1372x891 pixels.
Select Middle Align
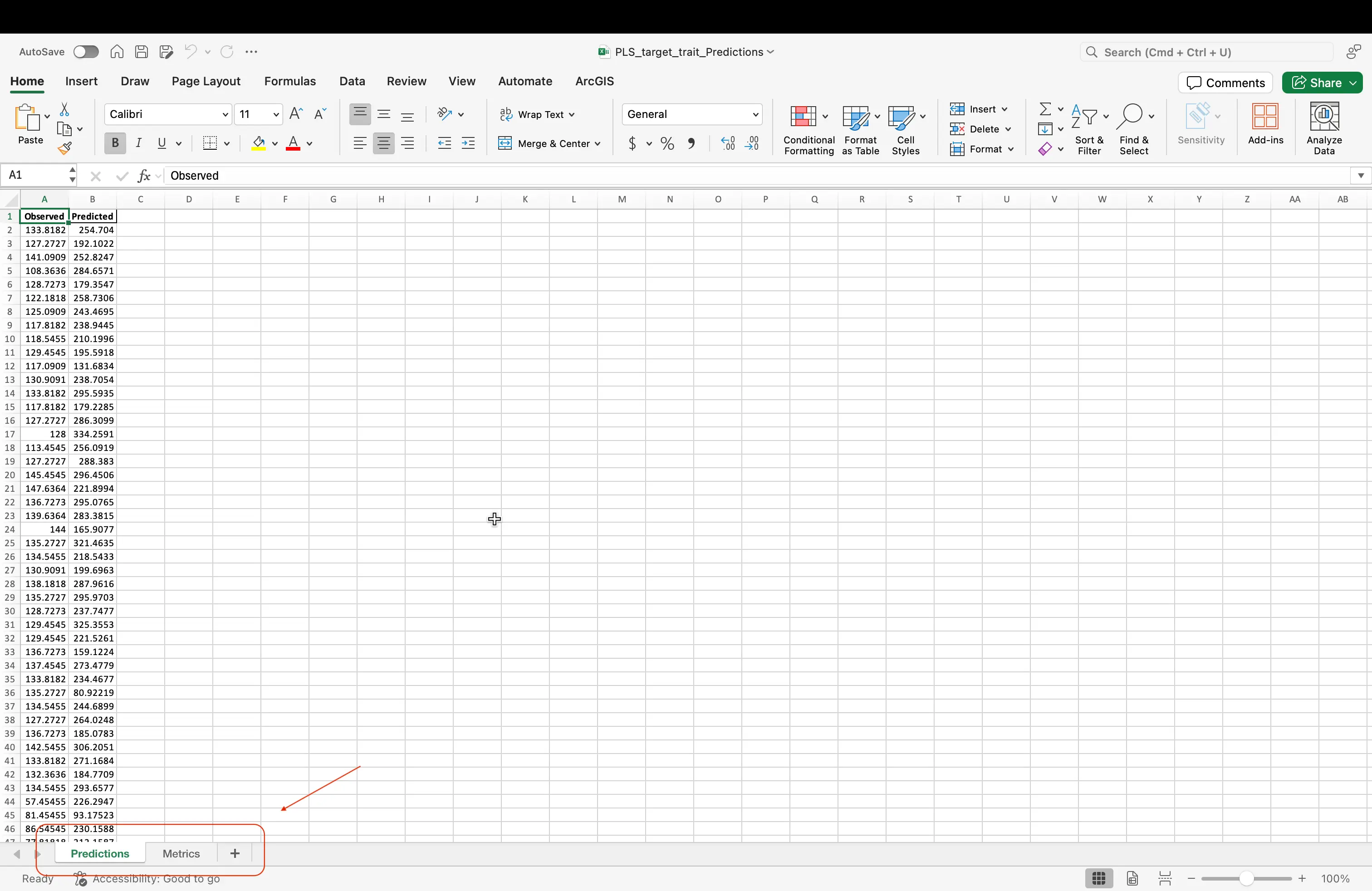pos(384,114)
